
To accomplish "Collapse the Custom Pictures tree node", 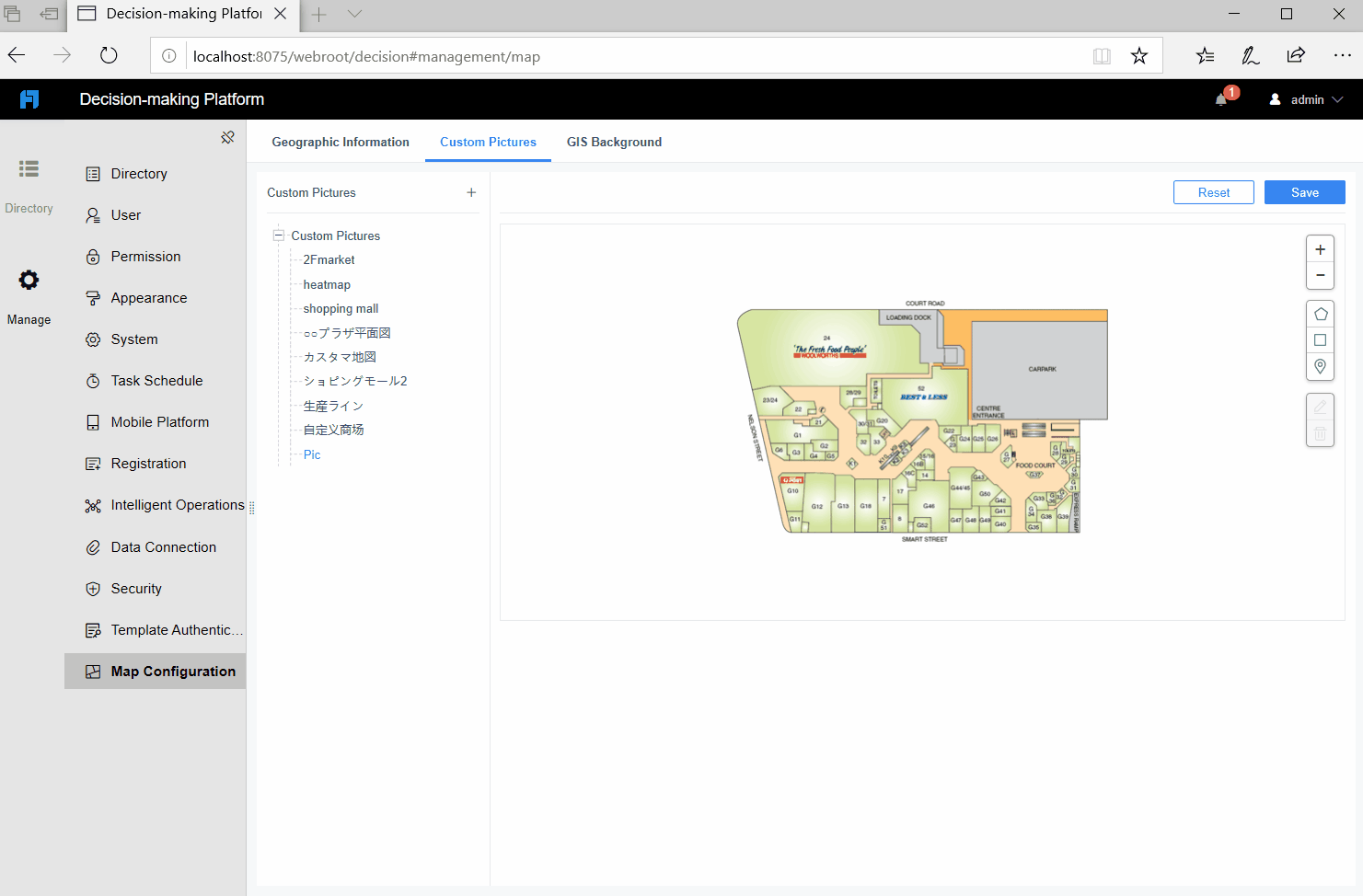I will pos(278,235).
